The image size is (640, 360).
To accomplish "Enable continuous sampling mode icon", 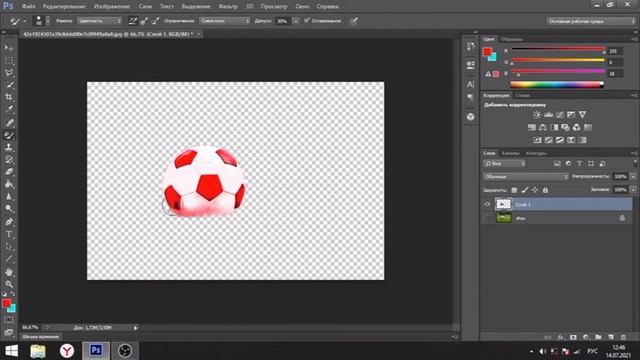I will click(x=132, y=21).
